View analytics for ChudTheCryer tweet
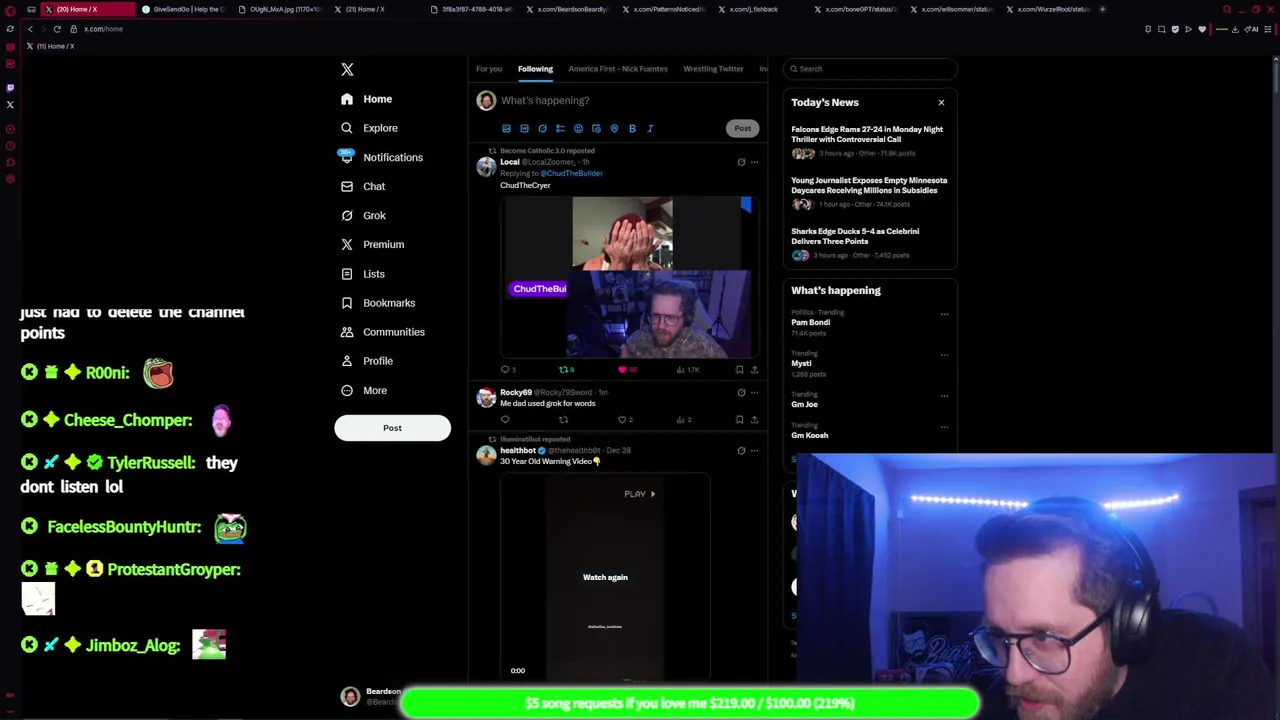Viewport: 1280px width, 720px height. click(x=688, y=370)
